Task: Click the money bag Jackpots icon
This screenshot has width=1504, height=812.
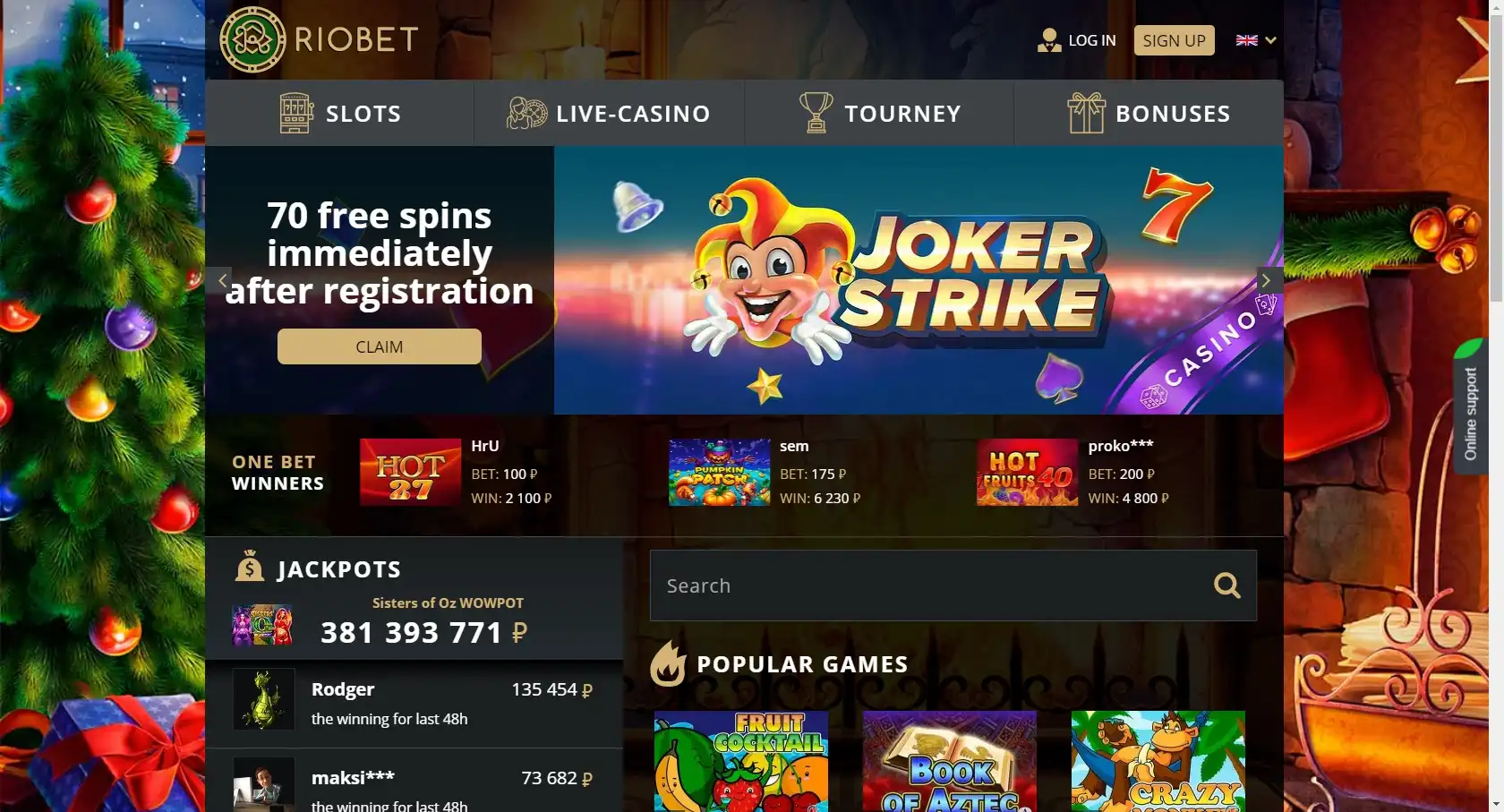Action: click(x=249, y=566)
